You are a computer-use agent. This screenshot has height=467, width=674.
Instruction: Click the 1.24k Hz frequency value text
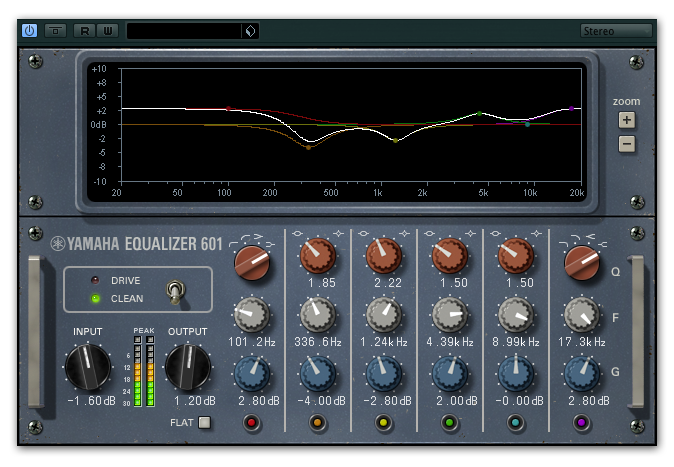(x=383, y=342)
